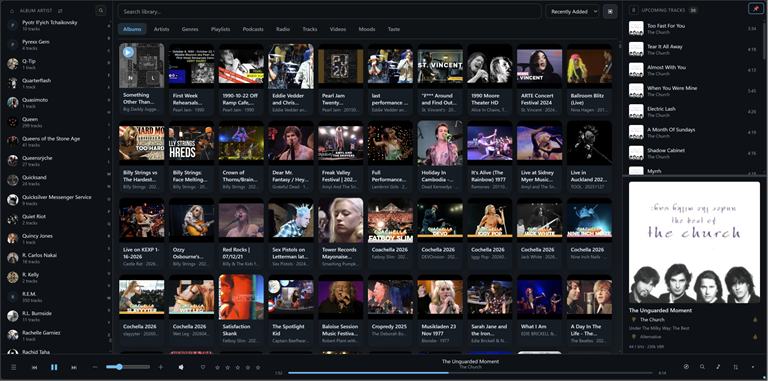The width and height of the screenshot is (768, 381).
Task: Select Pyotr Il'yich Tchaikovsky artist
Action: pyautogui.click(x=55, y=25)
